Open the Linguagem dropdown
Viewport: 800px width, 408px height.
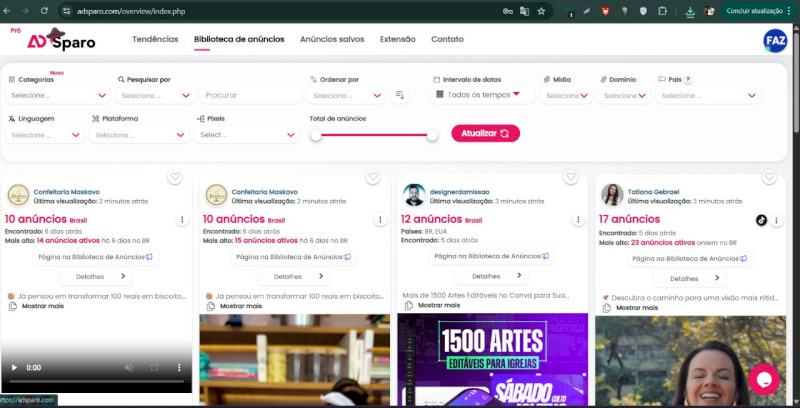click(x=45, y=135)
